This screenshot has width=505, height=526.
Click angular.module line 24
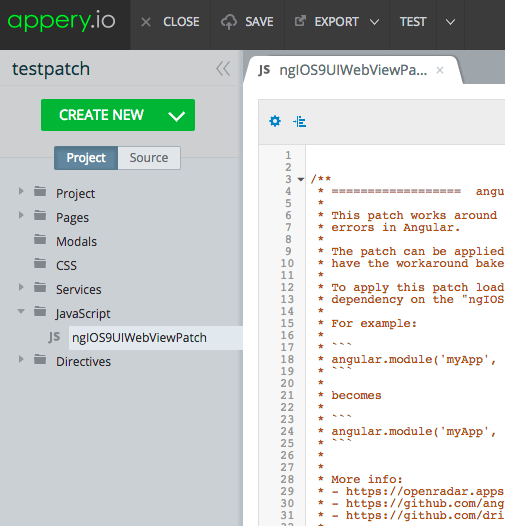click(x=414, y=431)
